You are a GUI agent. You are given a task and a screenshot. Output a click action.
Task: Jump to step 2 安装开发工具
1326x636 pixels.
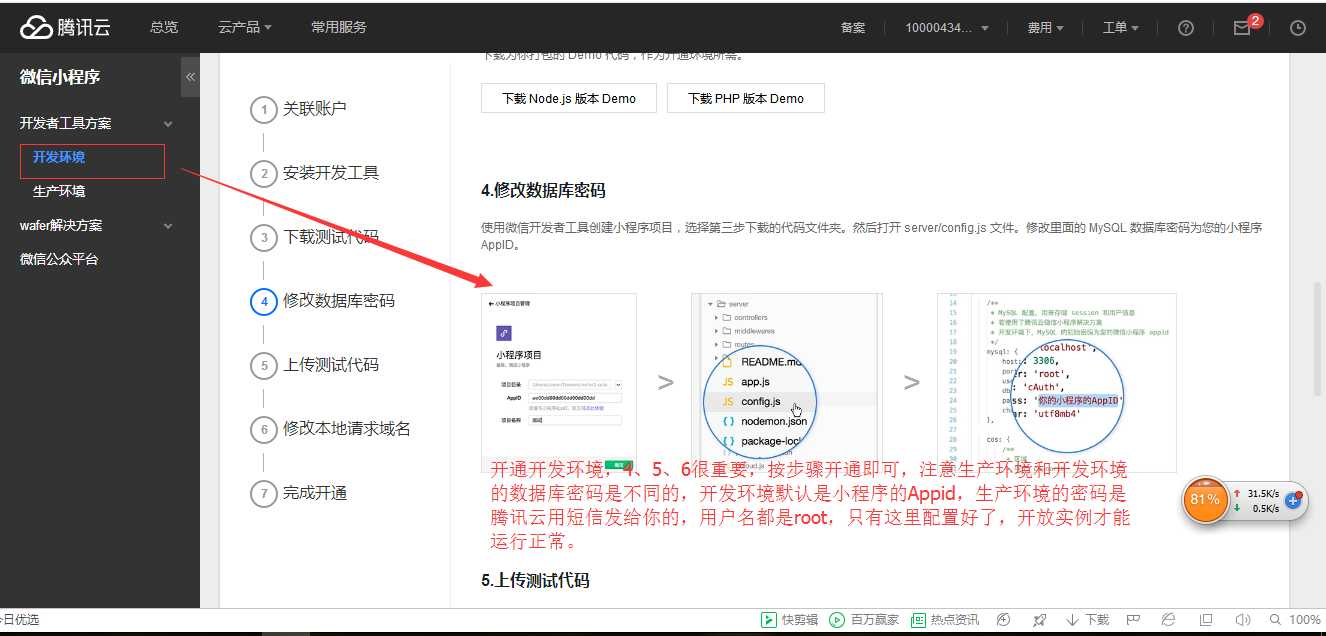[315, 173]
